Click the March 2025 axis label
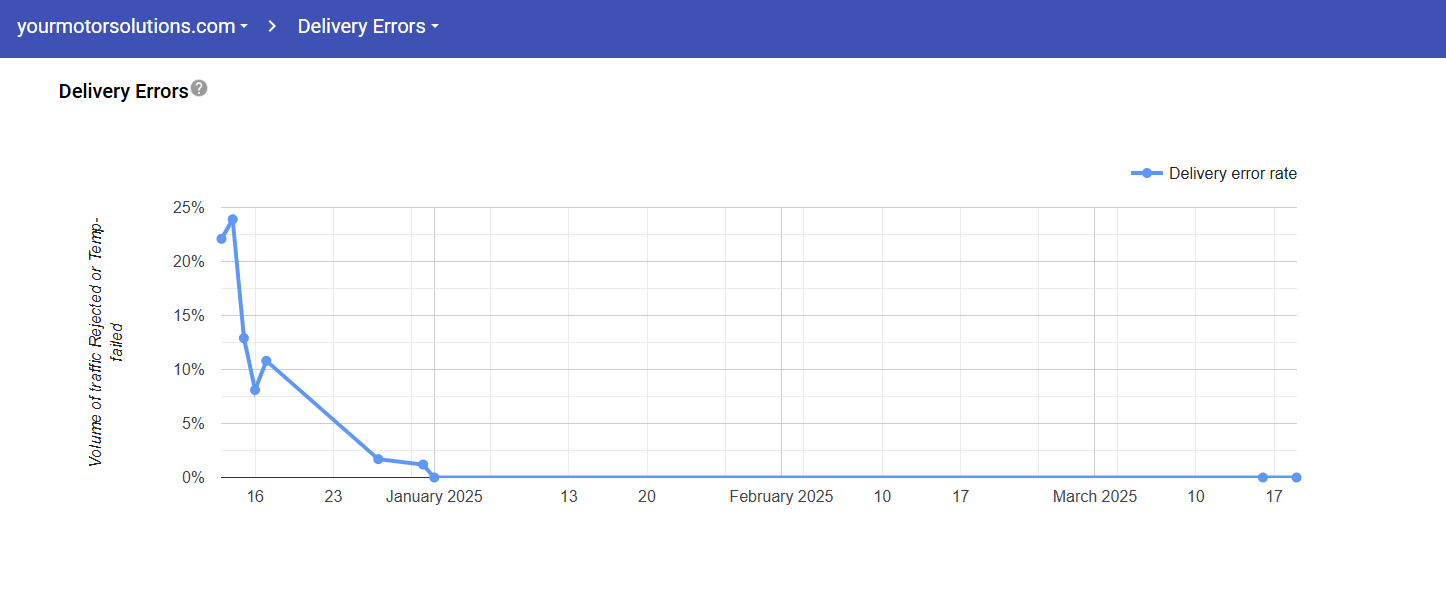Viewport: 1446px width, 594px height. 1094,497
